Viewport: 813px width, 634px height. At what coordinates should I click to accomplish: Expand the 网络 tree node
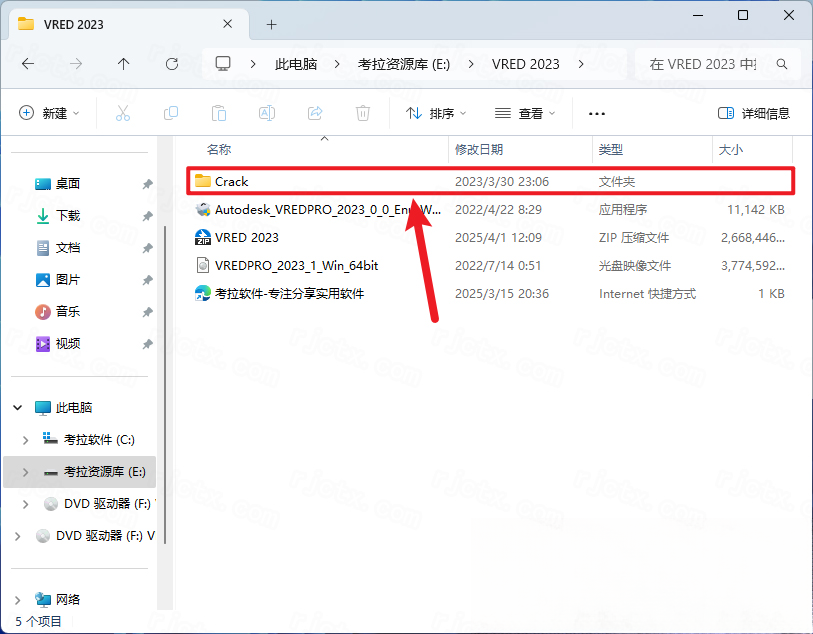[x=18, y=600]
